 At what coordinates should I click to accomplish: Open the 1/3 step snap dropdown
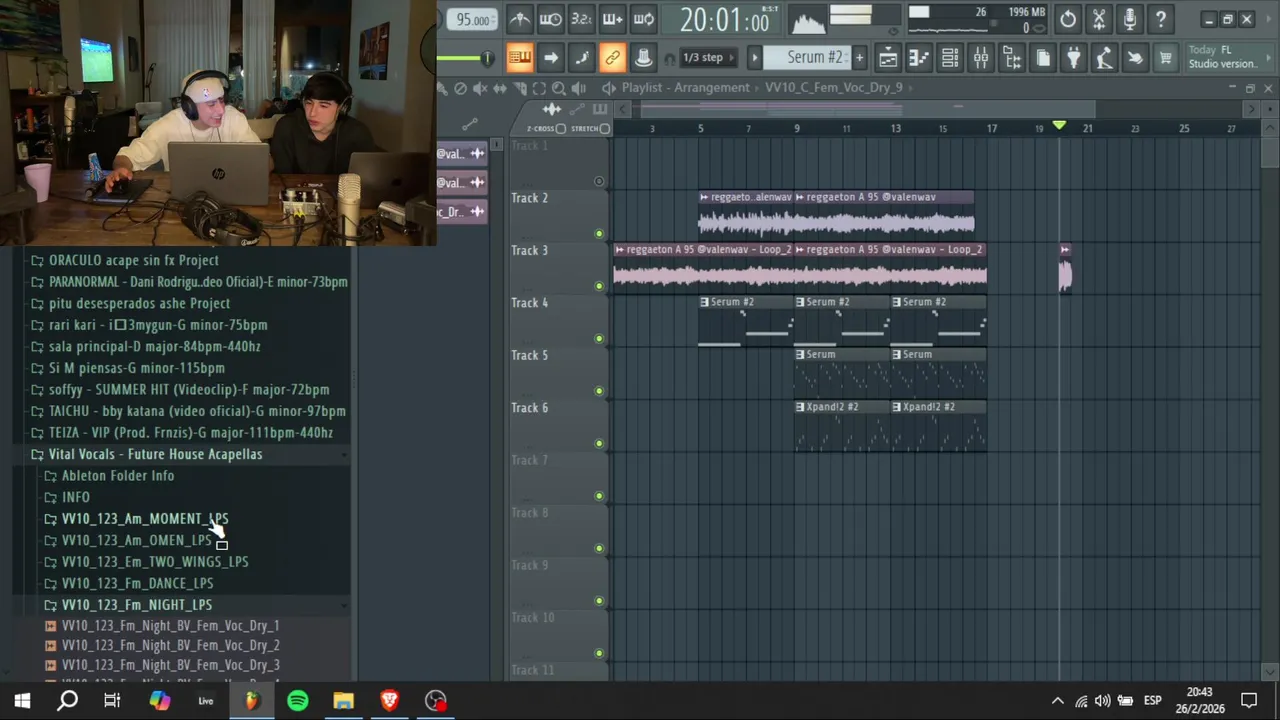(x=709, y=58)
